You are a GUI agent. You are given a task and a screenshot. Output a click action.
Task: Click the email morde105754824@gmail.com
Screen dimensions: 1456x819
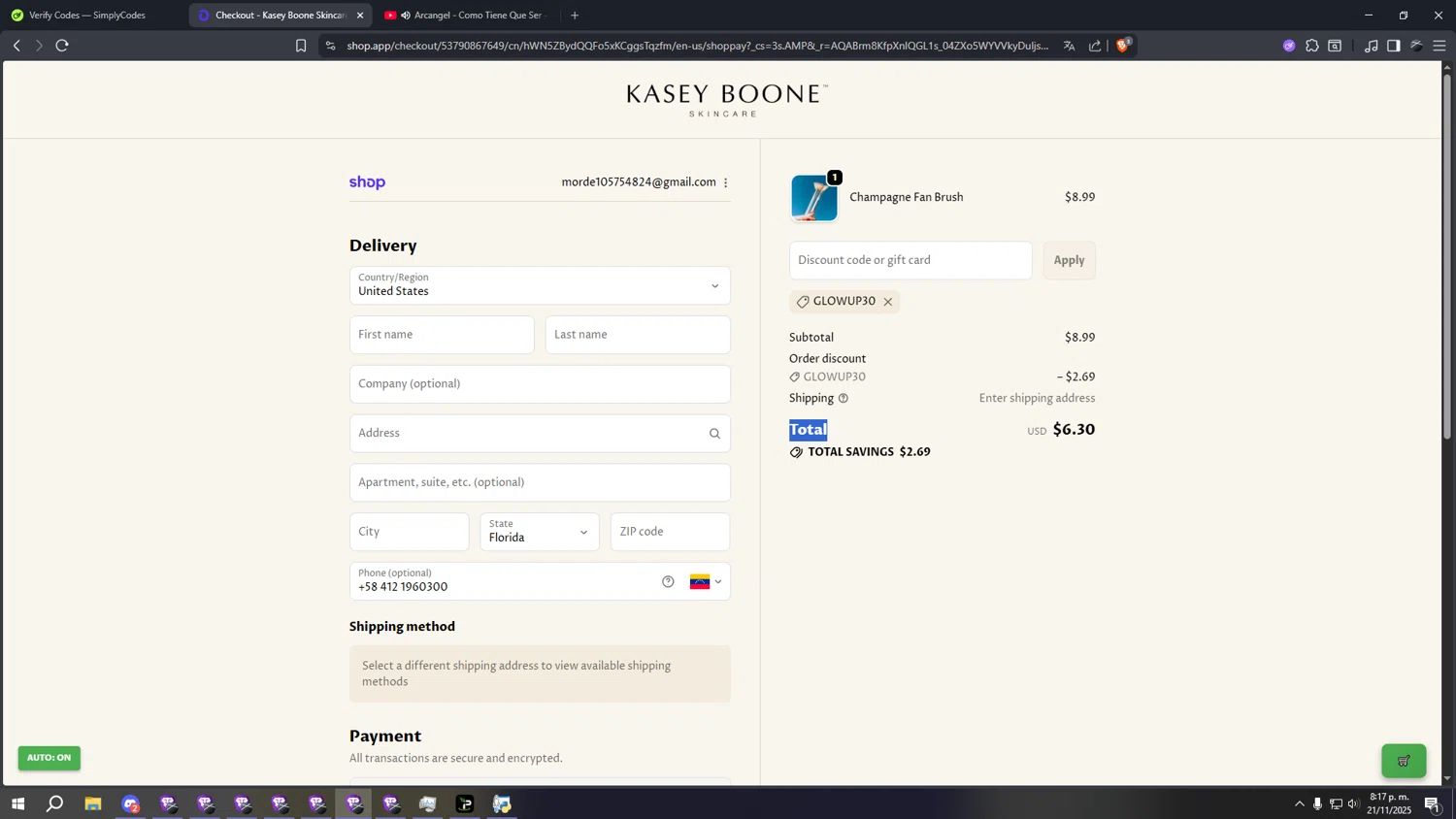click(x=639, y=182)
